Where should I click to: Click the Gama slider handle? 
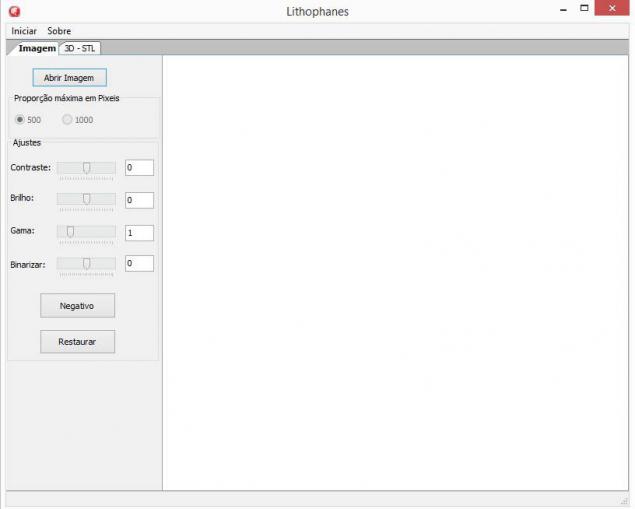point(70,232)
